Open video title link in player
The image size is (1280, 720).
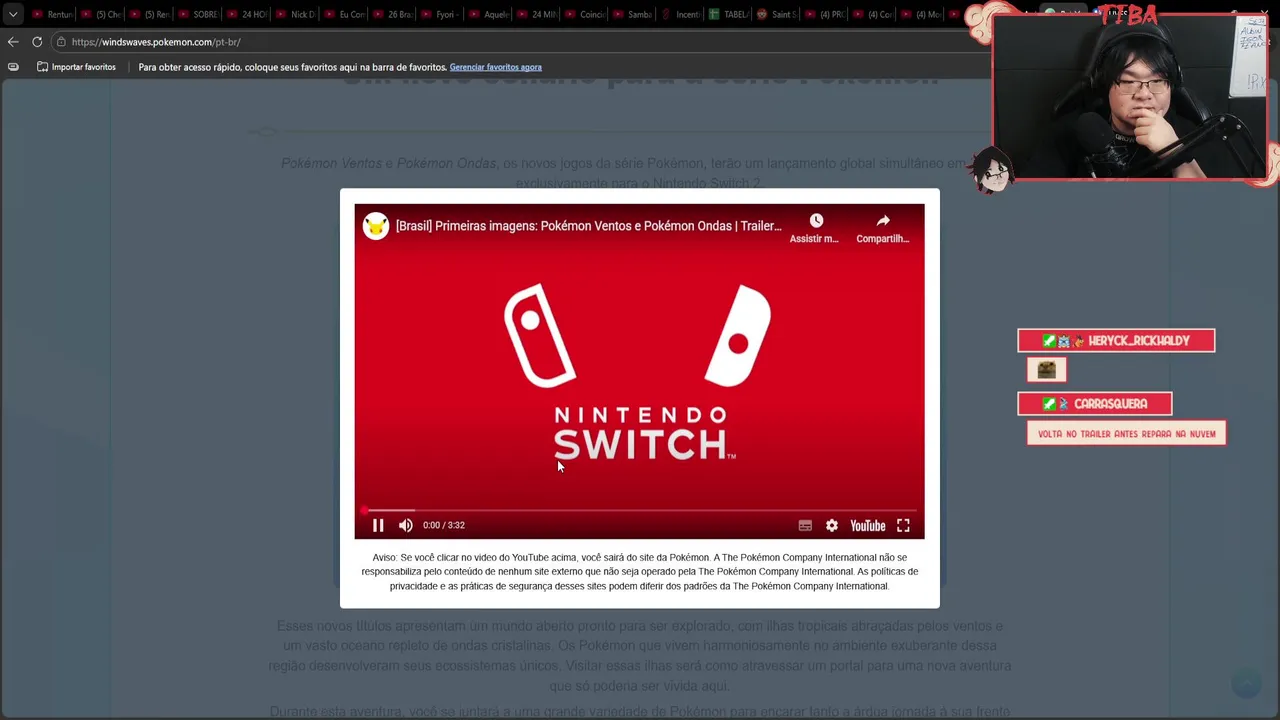click(x=588, y=226)
